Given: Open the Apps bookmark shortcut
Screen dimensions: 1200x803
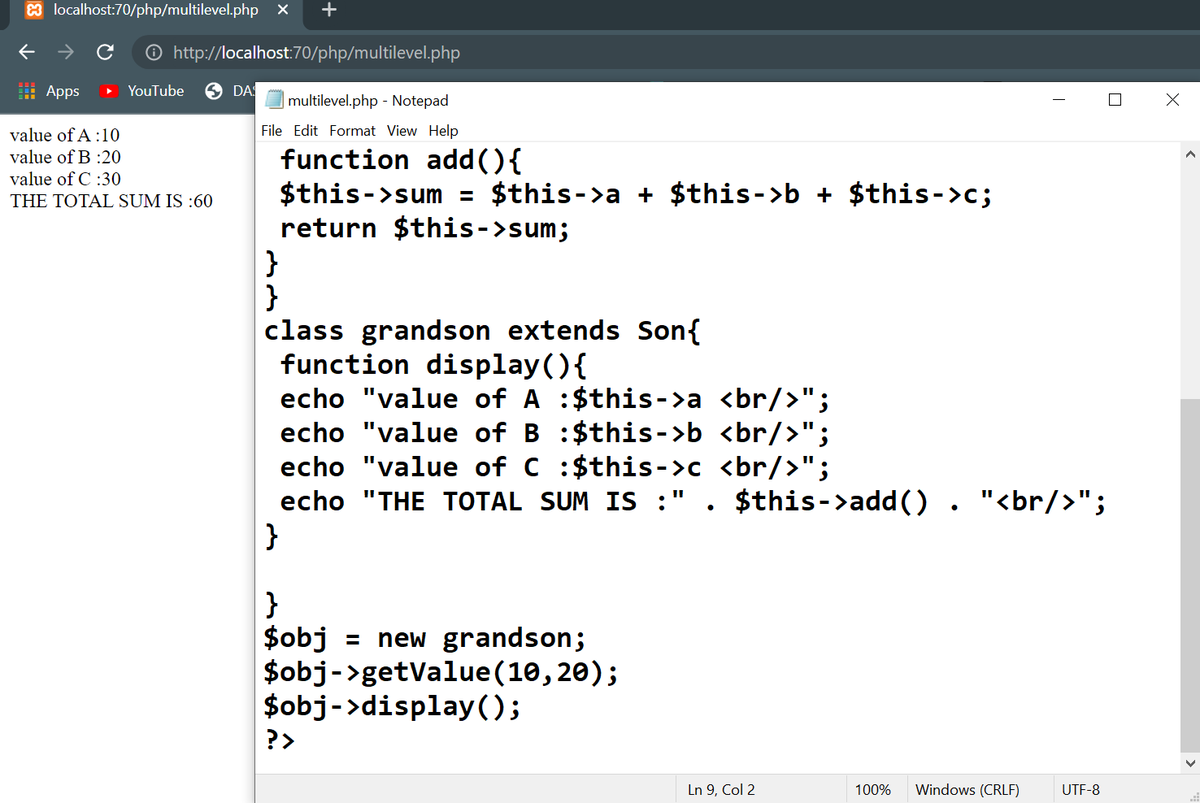Looking at the screenshot, I should click(x=50, y=91).
